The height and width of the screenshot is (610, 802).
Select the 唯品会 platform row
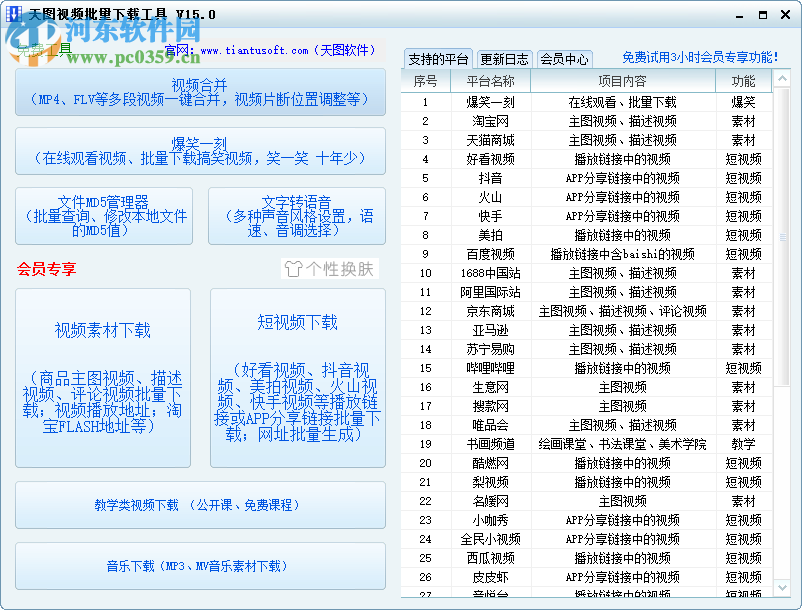587,425
